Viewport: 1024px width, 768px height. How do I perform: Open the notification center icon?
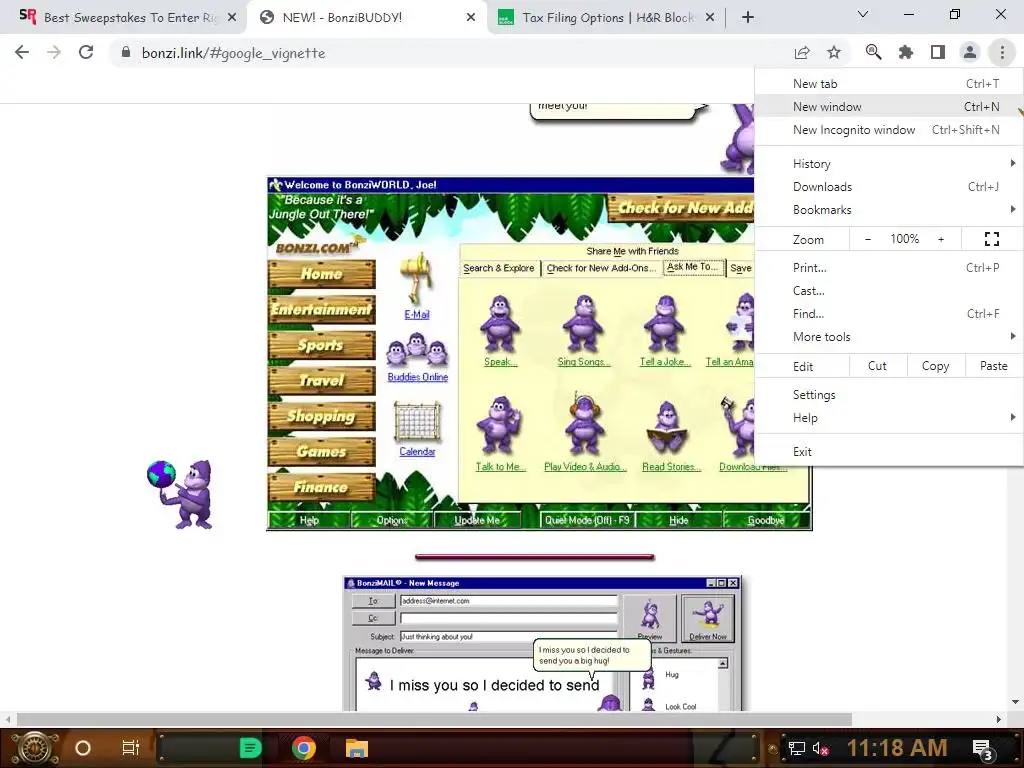coord(983,749)
